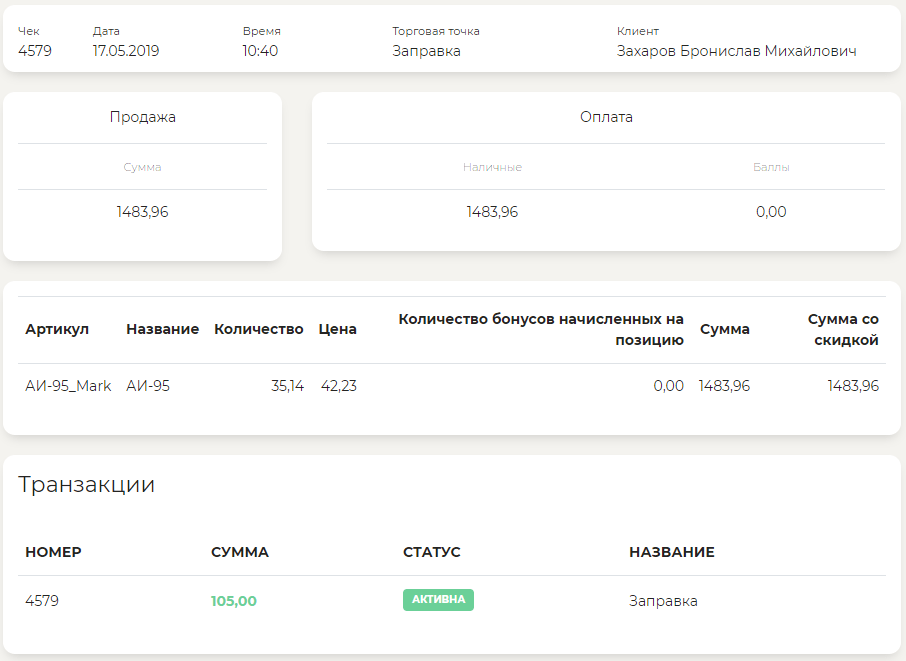Click transaction number 4579 in Транзакции table
This screenshot has width=906, height=661.
click(x=42, y=601)
